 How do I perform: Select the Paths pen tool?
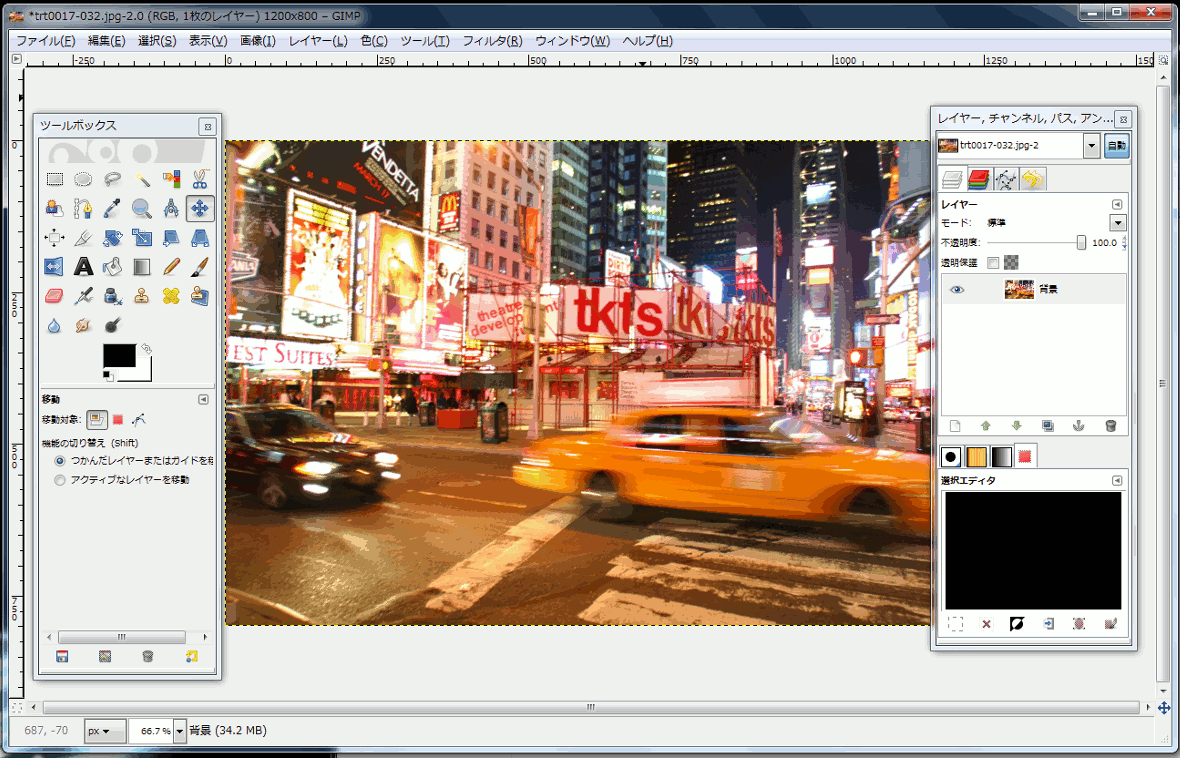84,209
